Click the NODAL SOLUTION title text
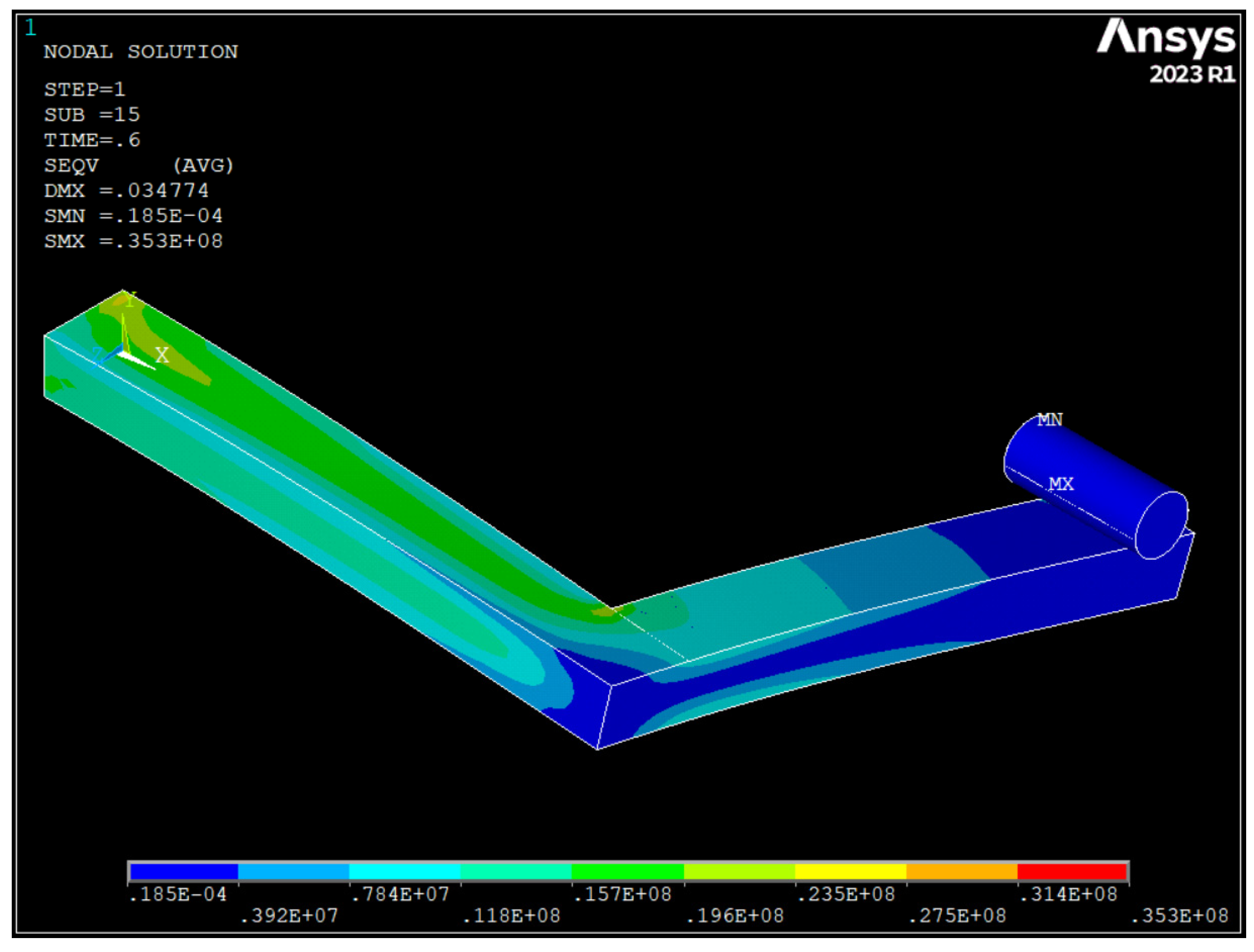Screen dimensions: 1254x952 point(141,52)
